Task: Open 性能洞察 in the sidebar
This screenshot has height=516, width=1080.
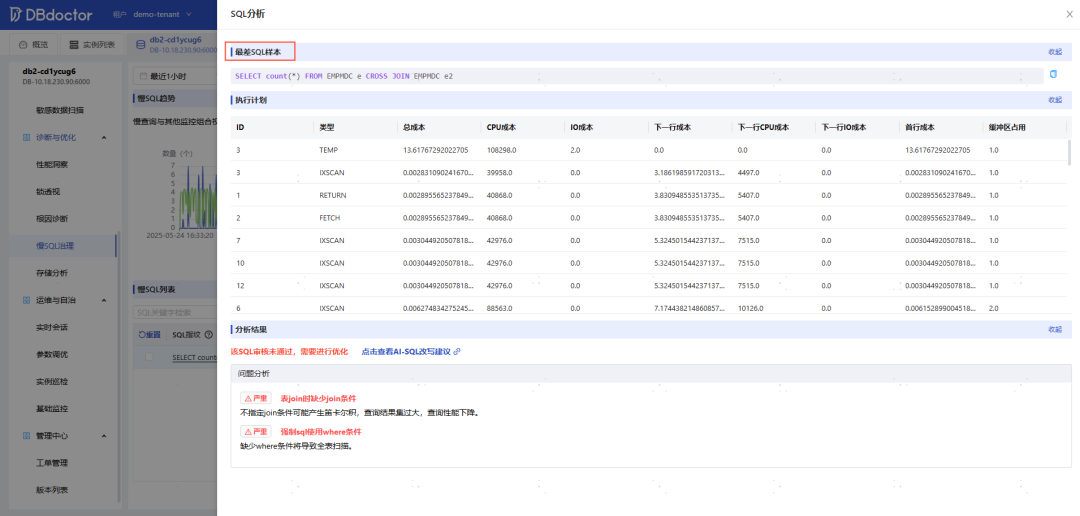Action: coord(52,165)
